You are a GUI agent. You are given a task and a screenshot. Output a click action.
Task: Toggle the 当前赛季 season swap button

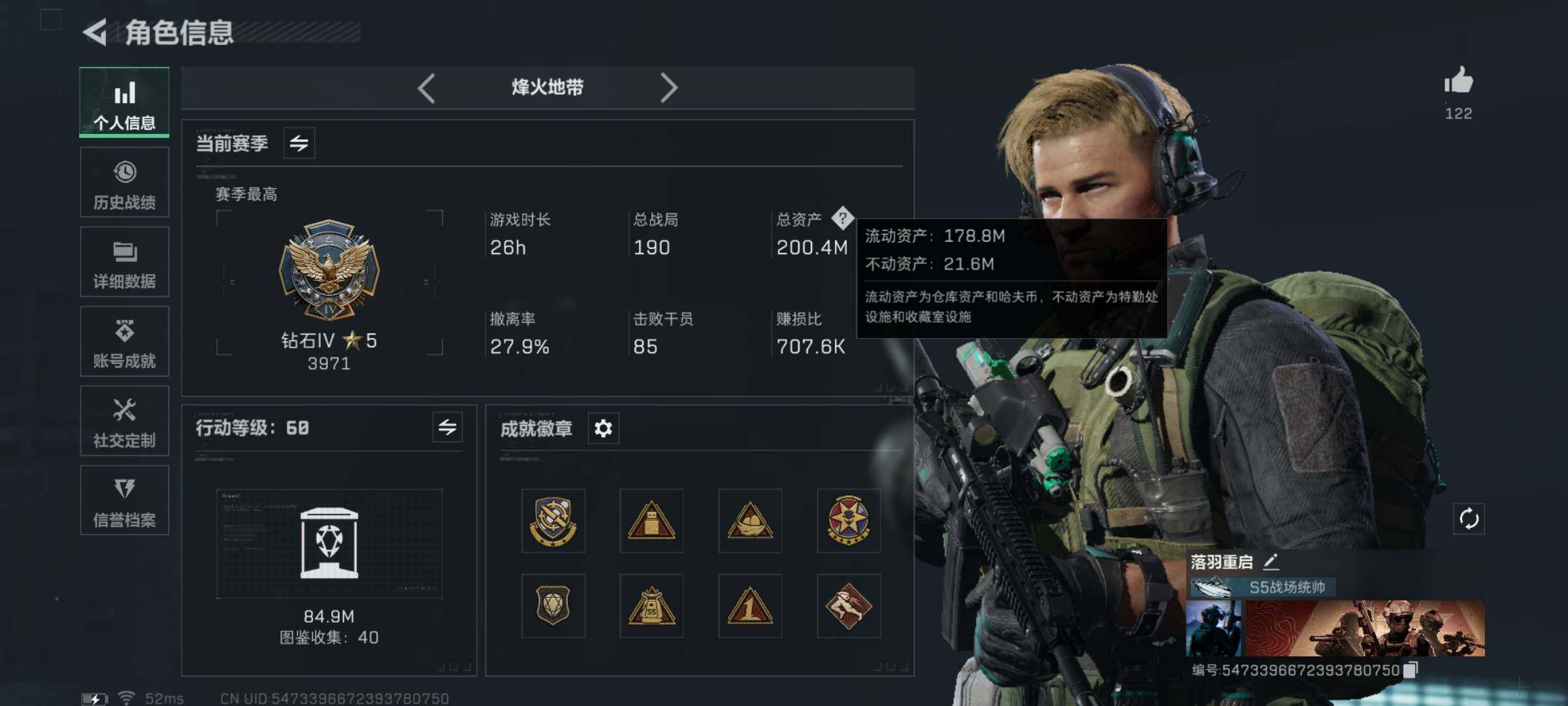pyautogui.click(x=299, y=143)
